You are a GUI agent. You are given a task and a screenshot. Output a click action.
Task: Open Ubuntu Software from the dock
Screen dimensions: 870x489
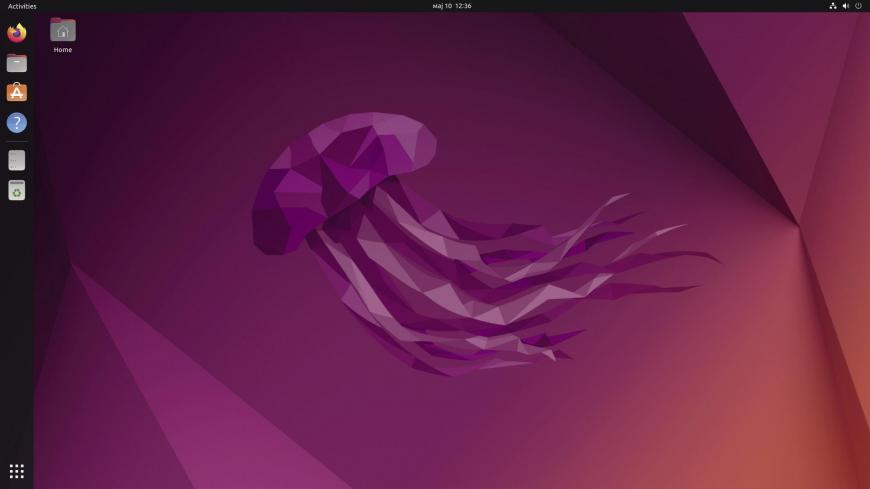17,93
